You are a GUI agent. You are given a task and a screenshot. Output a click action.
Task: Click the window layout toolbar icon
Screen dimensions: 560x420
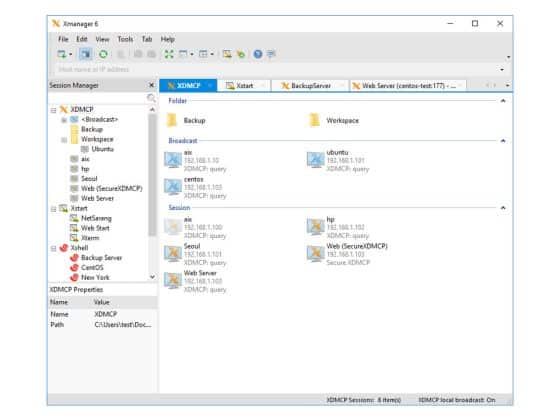pyautogui.click(x=183, y=54)
